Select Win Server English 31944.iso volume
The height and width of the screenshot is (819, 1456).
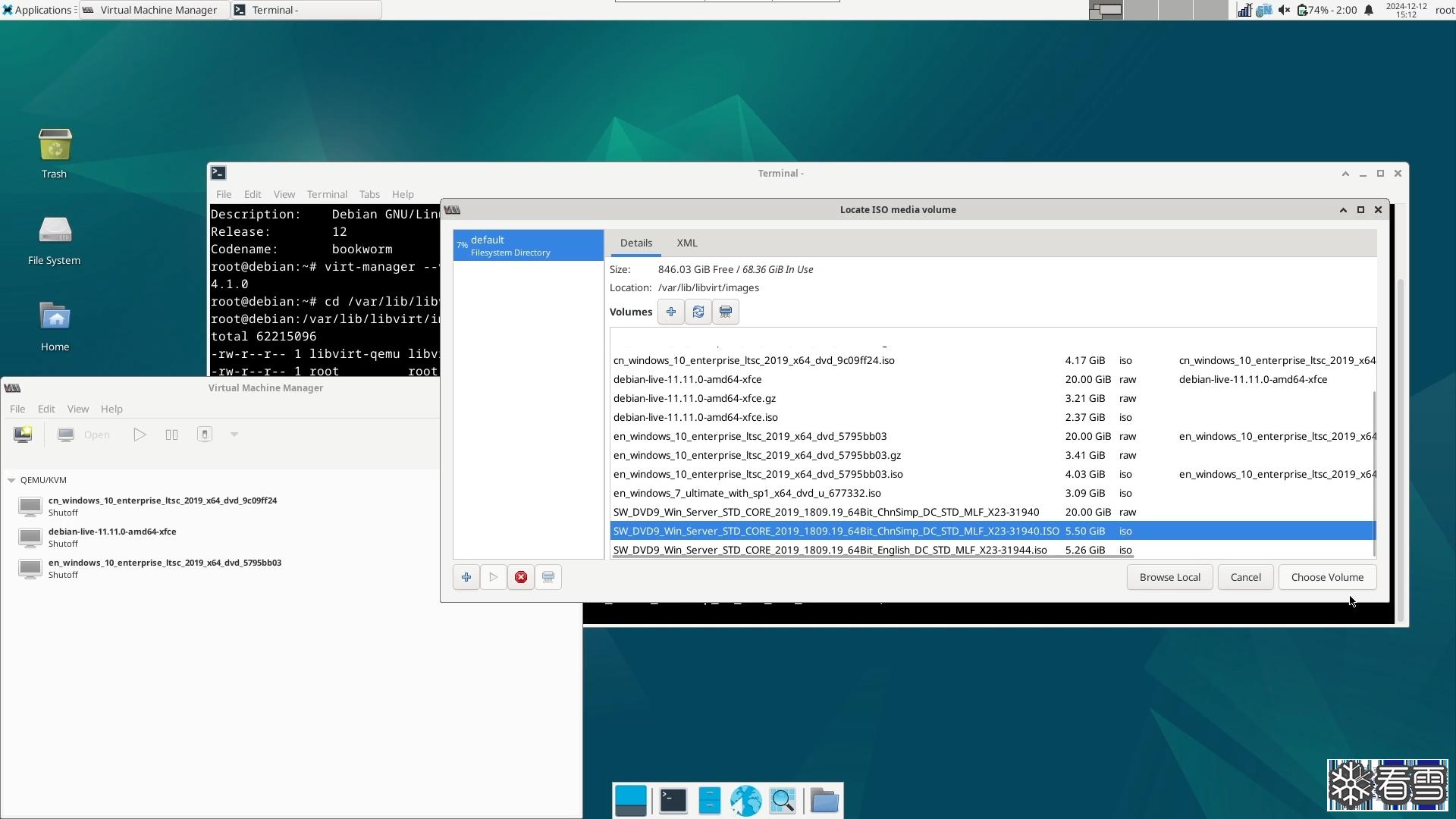[x=992, y=550]
